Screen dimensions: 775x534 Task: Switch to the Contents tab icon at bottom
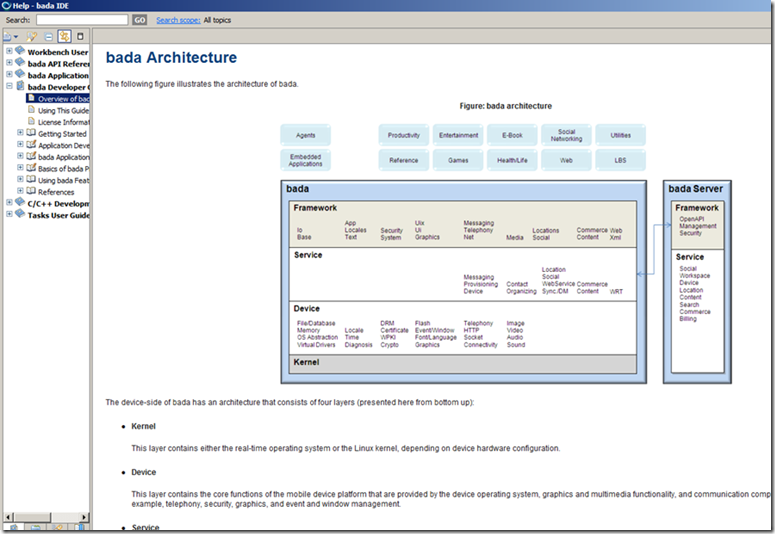(13, 528)
